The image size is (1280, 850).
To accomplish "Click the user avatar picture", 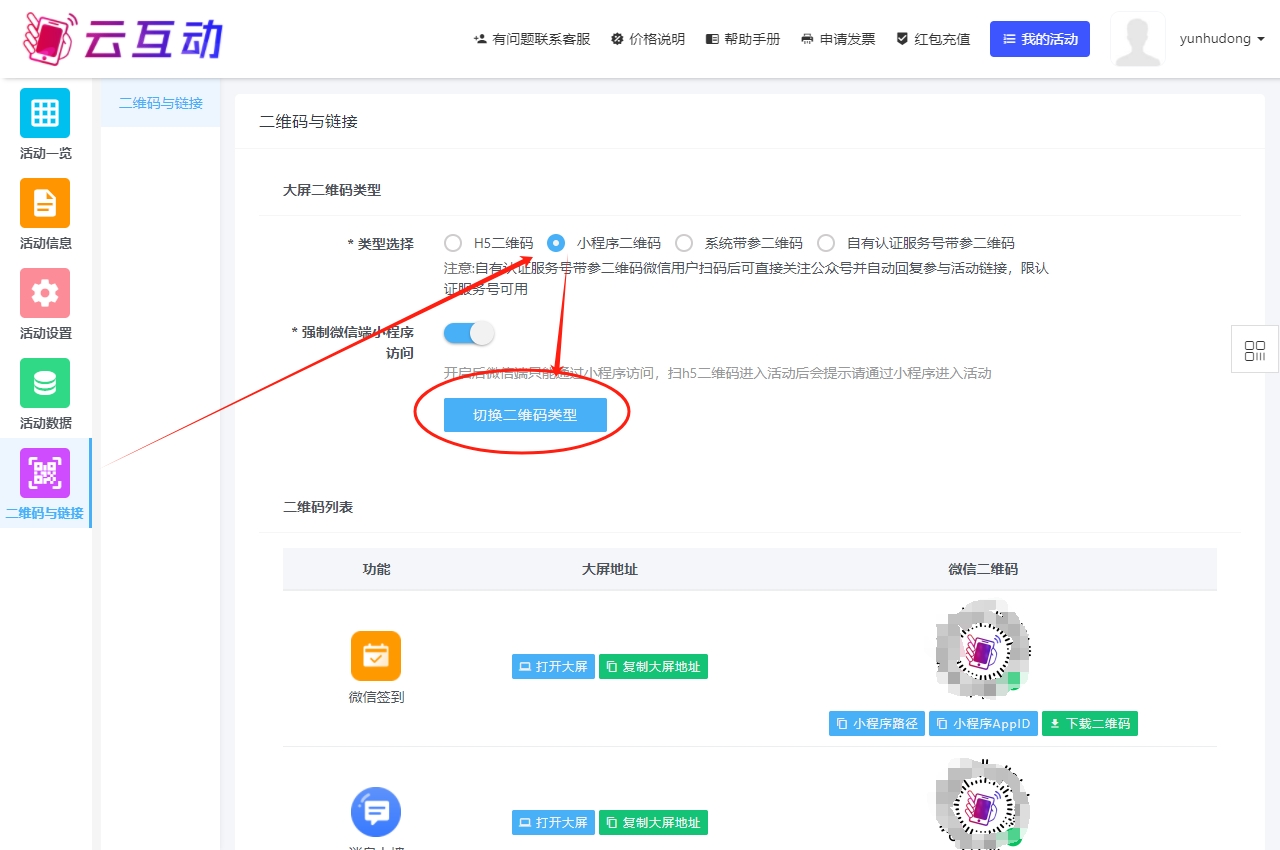I will [x=1138, y=39].
